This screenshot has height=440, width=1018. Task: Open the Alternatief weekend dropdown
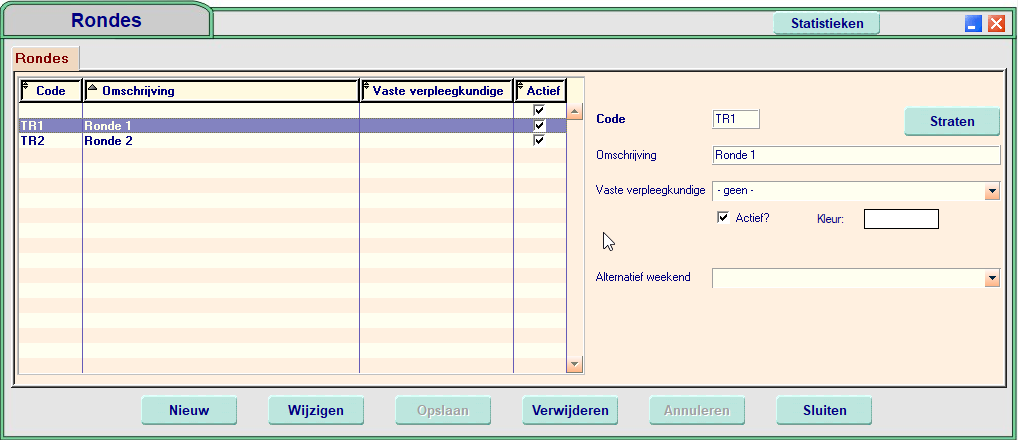[x=992, y=278]
